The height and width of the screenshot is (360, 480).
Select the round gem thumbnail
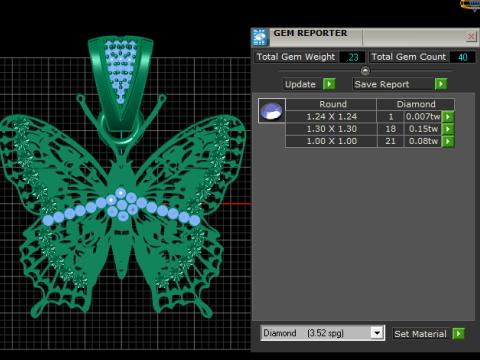point(272,111)
